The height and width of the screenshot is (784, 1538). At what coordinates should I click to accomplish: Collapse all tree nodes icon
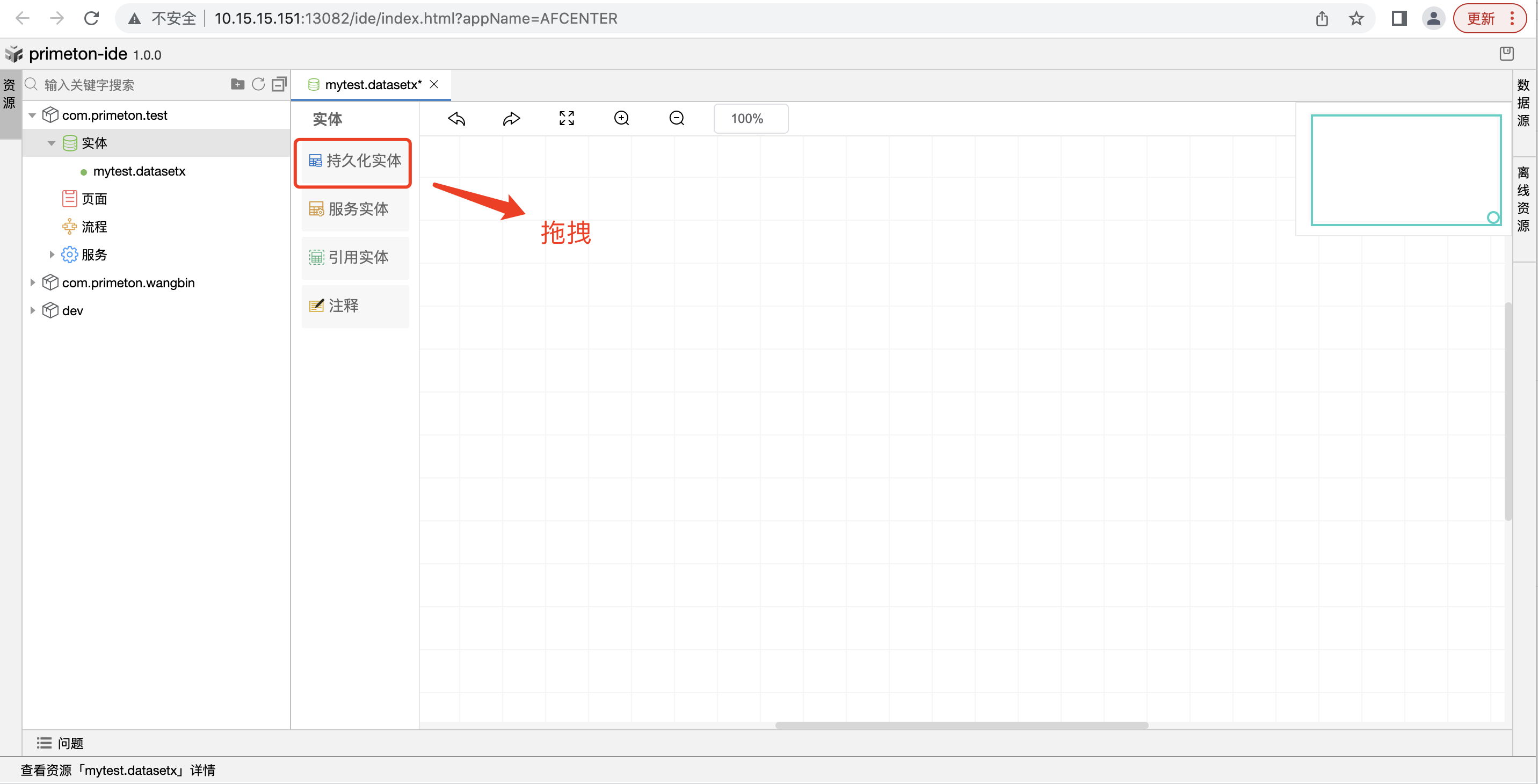pos(279,84)
